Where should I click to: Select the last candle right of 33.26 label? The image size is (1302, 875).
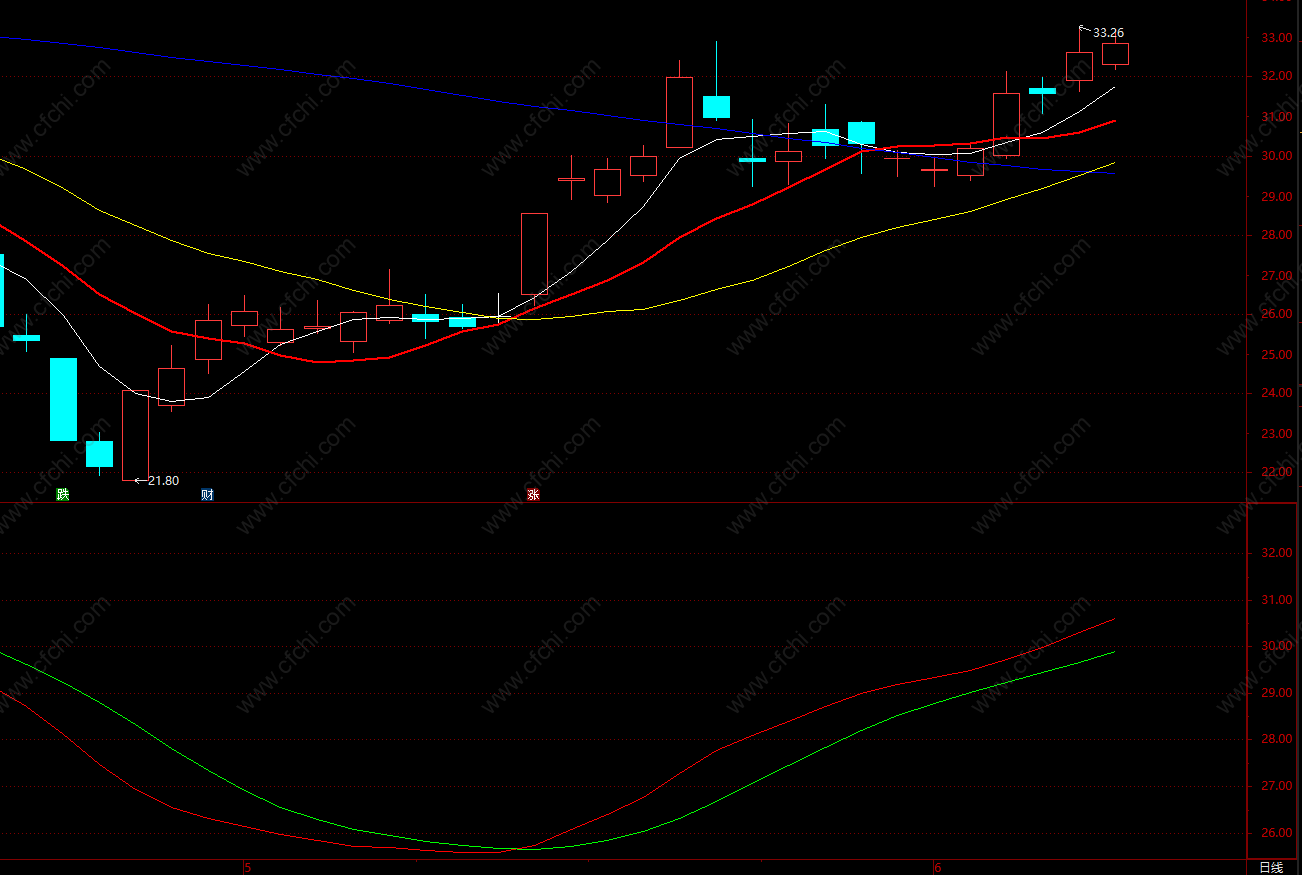1116,54
